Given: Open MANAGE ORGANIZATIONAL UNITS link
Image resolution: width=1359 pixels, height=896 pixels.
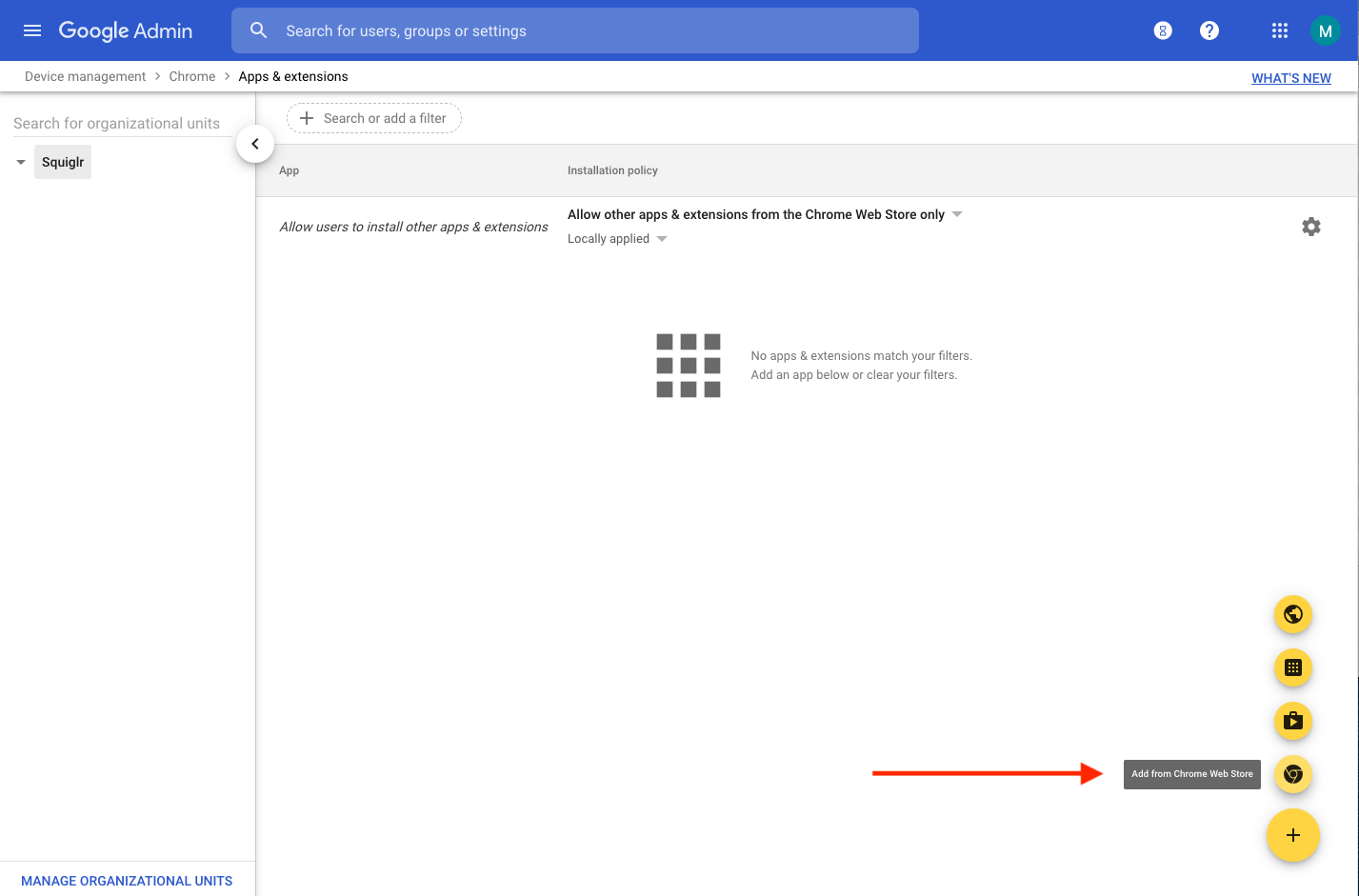Looking at the screenshot, I should click(x=127, y=881).
